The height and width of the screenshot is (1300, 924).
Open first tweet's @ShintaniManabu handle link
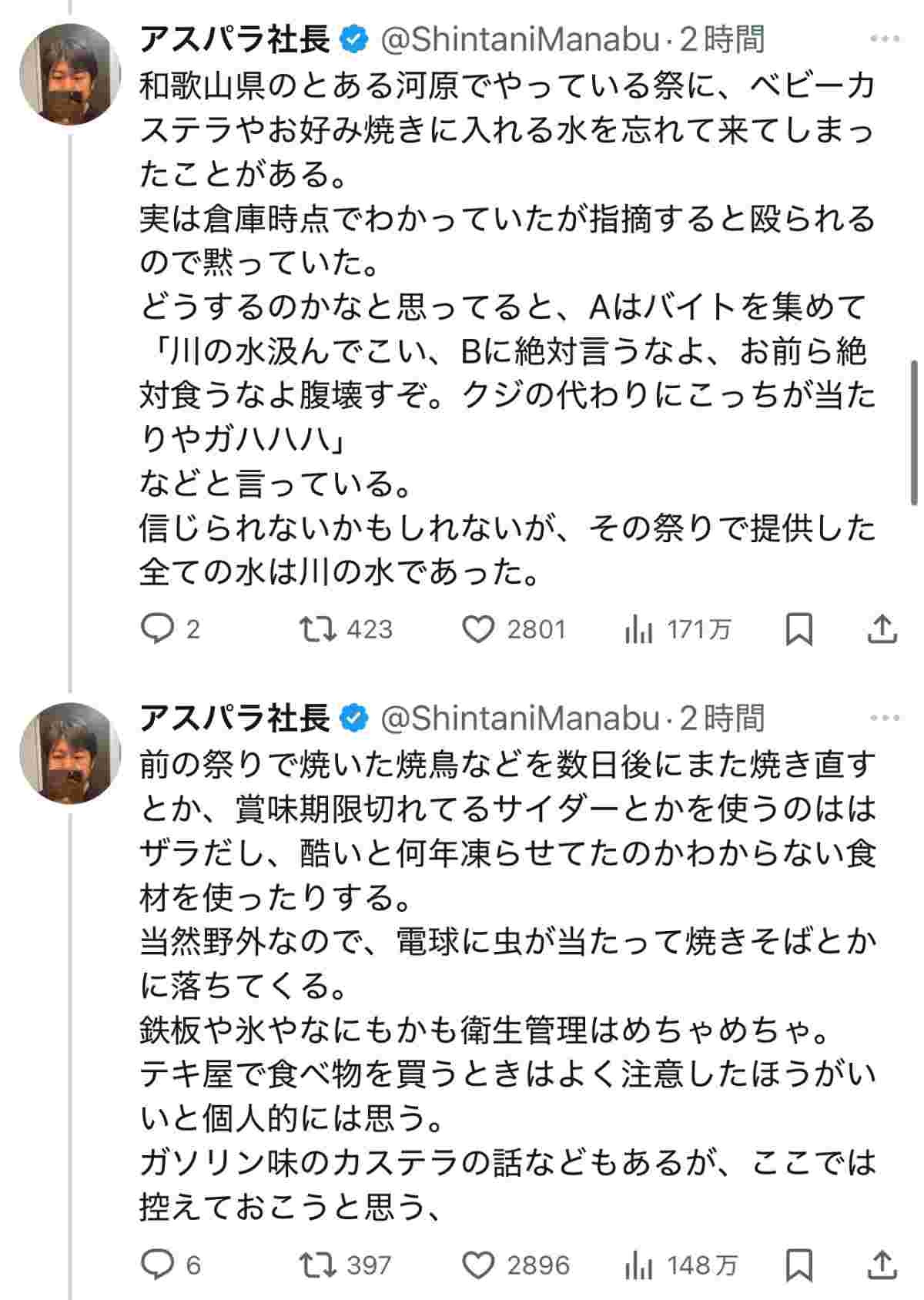click(x=521, y=40)
